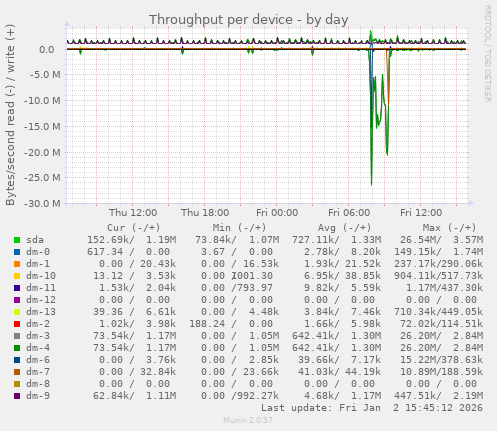Image resolution: width=497 pixels, height=431 pixels.
Task: Click the '-10.0 M' y-axis label
Action: tap(42, 100)
